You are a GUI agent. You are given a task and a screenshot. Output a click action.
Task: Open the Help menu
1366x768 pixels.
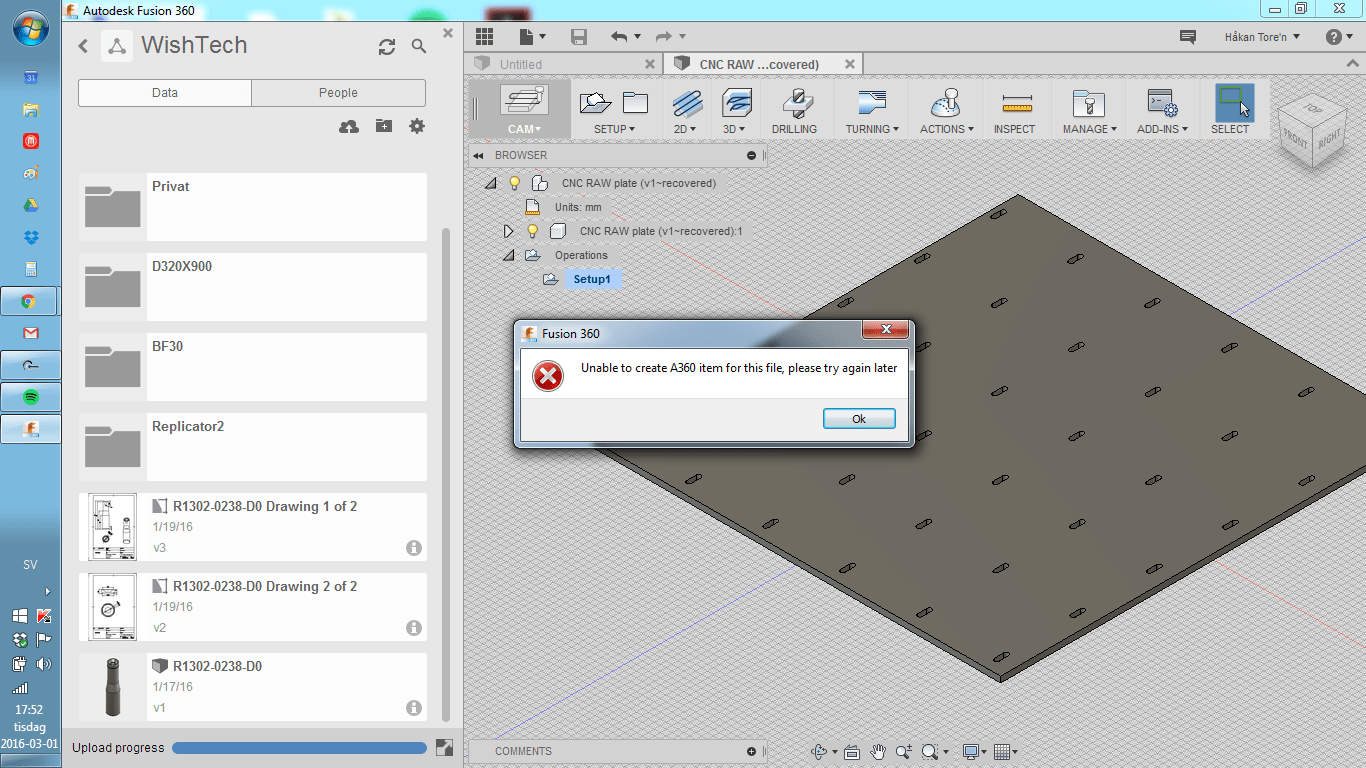1338,37
